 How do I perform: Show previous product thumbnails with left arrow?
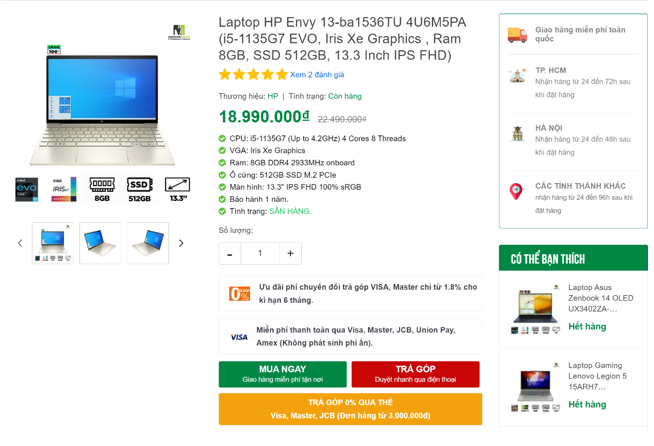click(x=20, y=243)
